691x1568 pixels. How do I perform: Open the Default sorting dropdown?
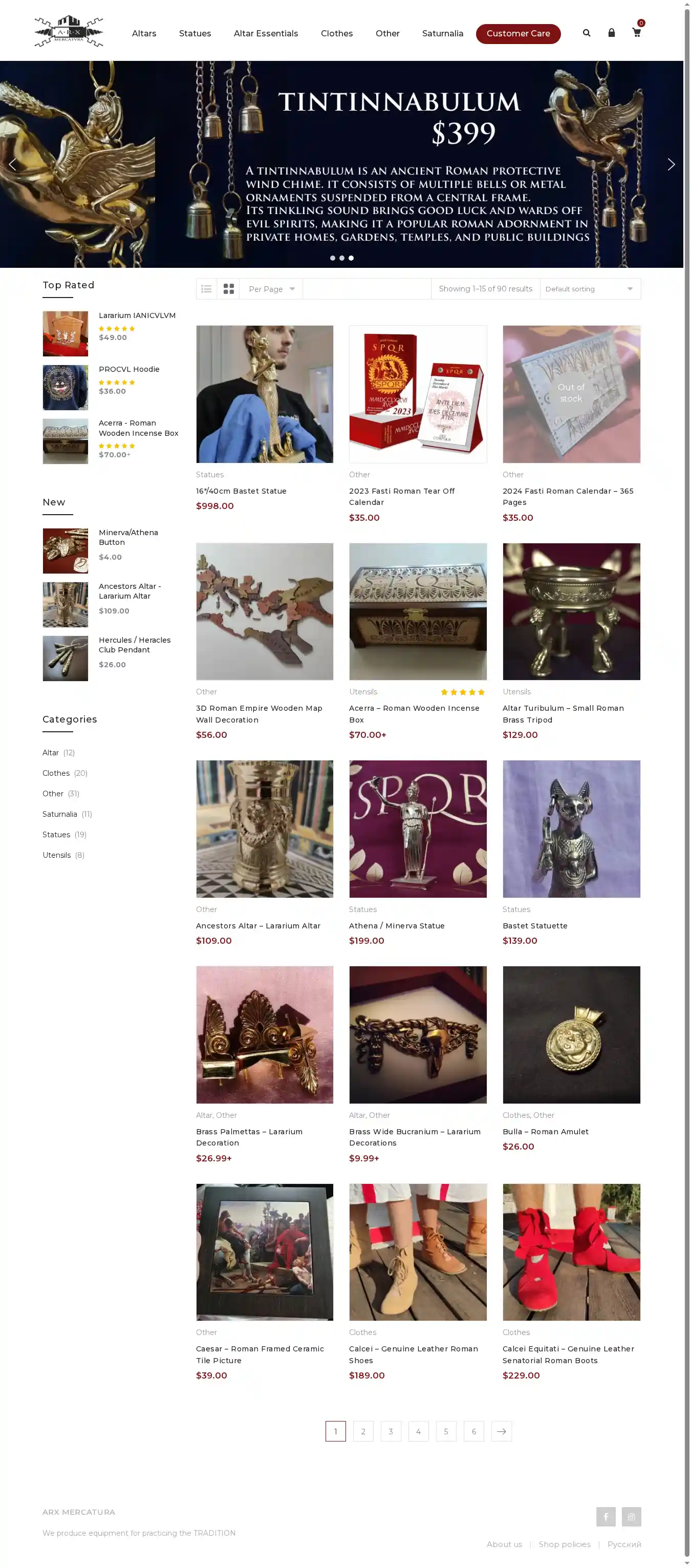pos(590,289)
